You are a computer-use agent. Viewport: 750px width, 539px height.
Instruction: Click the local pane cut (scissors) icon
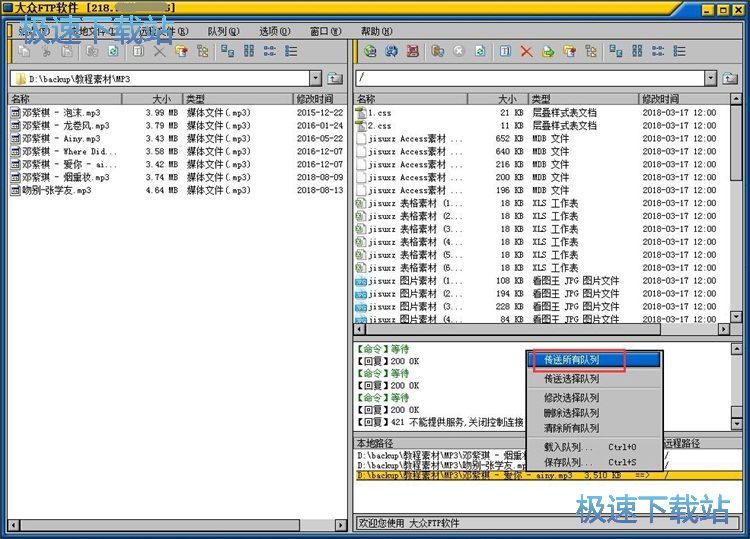46,51
